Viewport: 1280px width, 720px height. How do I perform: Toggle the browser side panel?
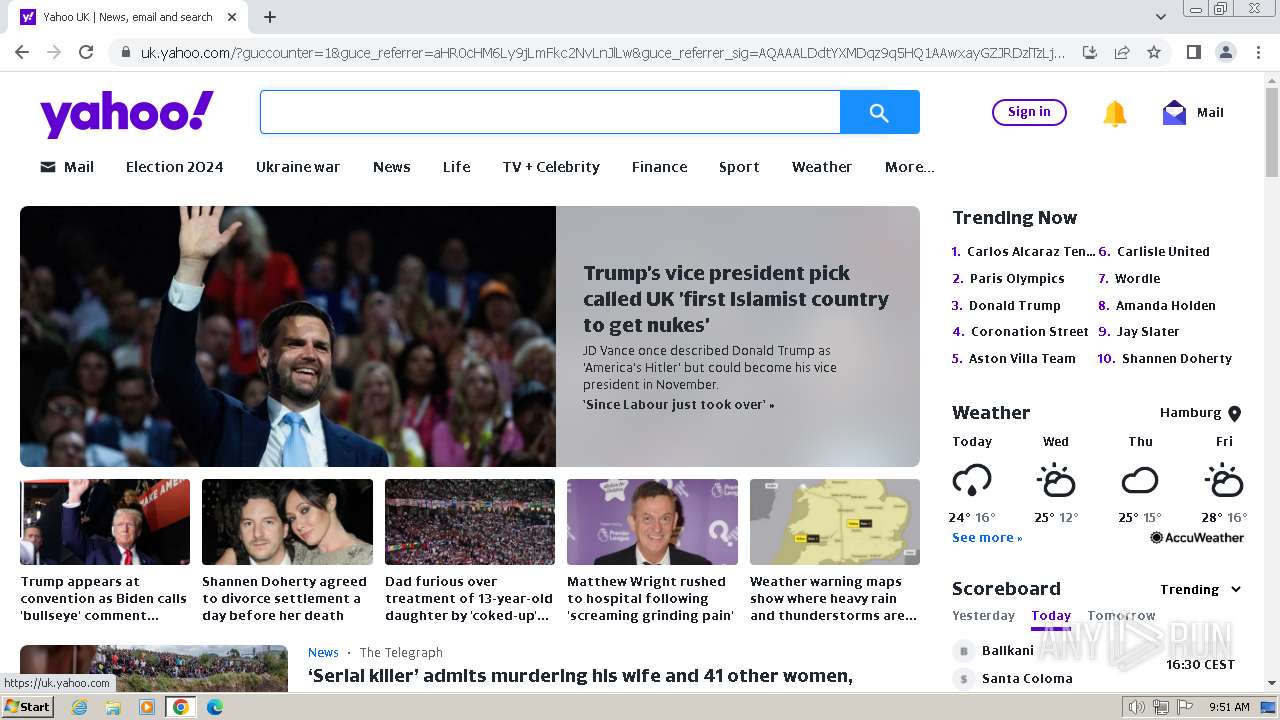(1193, 52)
